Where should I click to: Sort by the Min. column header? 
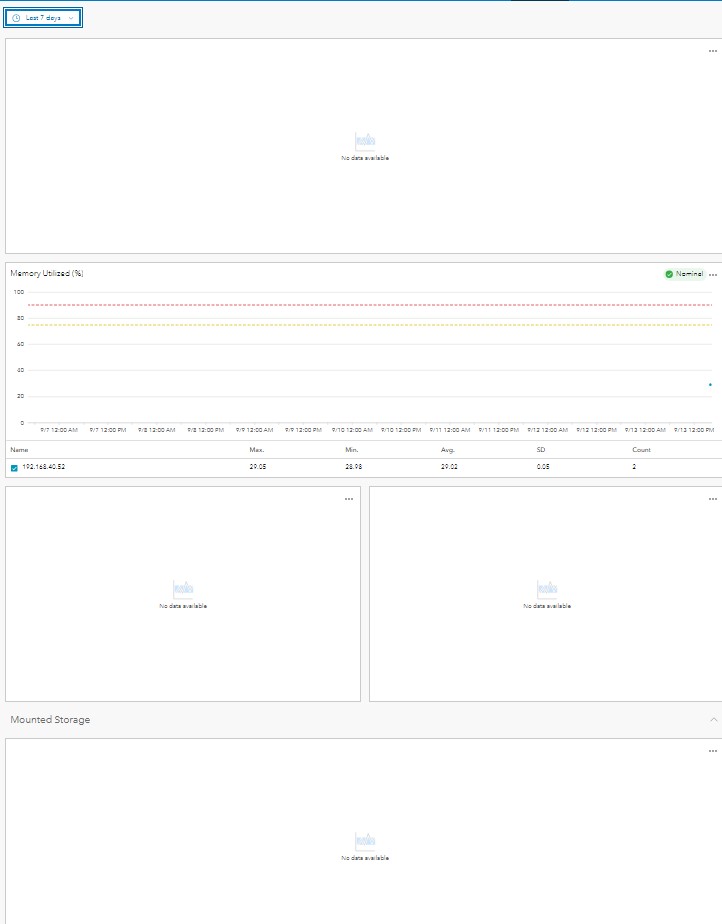pos(352,450)
